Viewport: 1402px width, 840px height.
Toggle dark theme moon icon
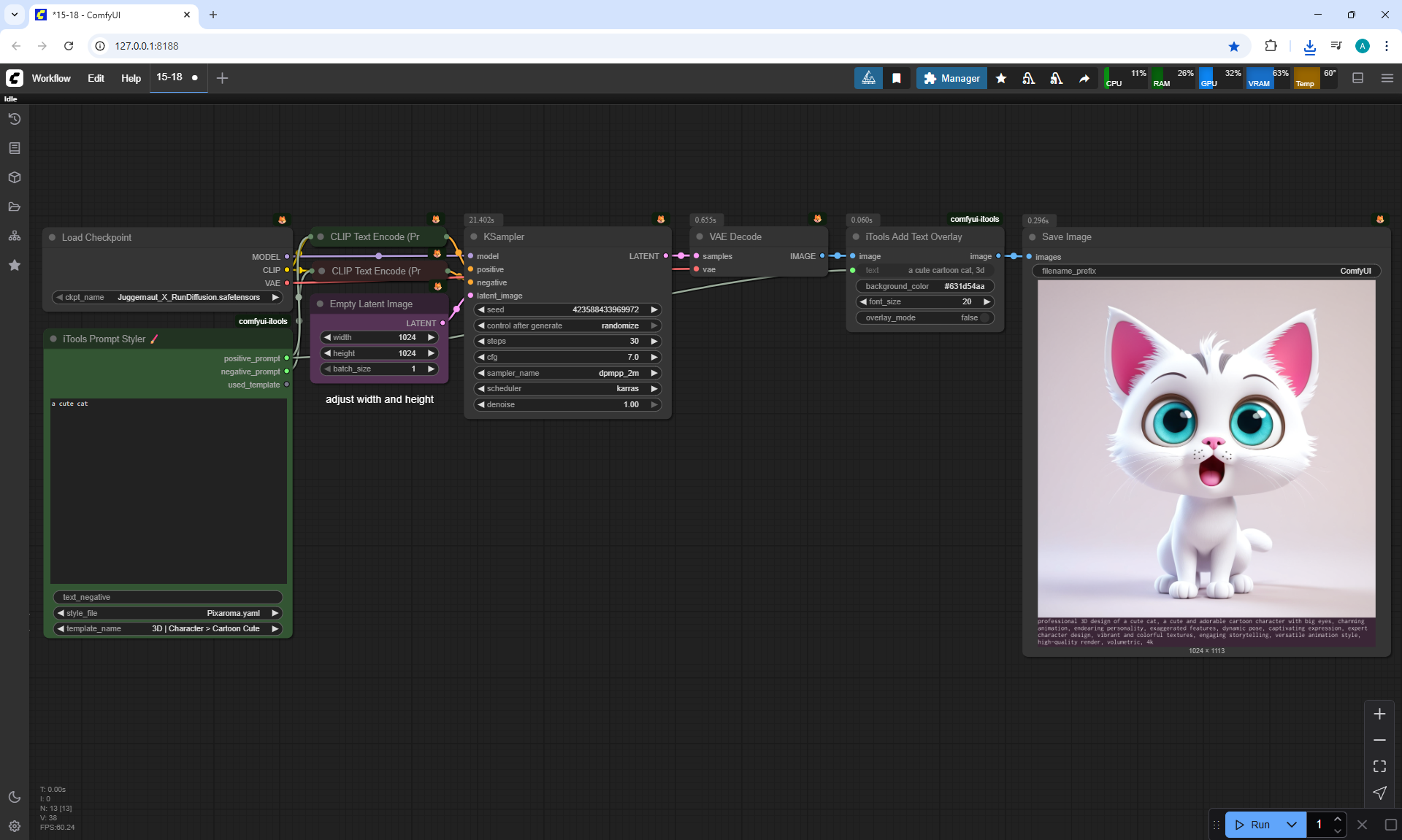point(15,797)
